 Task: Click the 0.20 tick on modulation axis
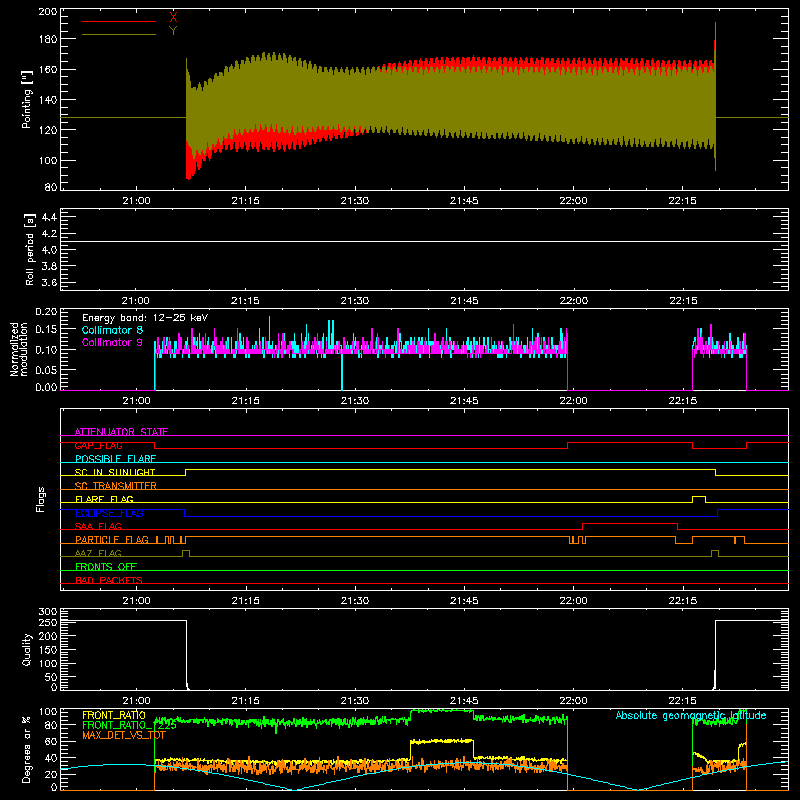coord(47,311)
